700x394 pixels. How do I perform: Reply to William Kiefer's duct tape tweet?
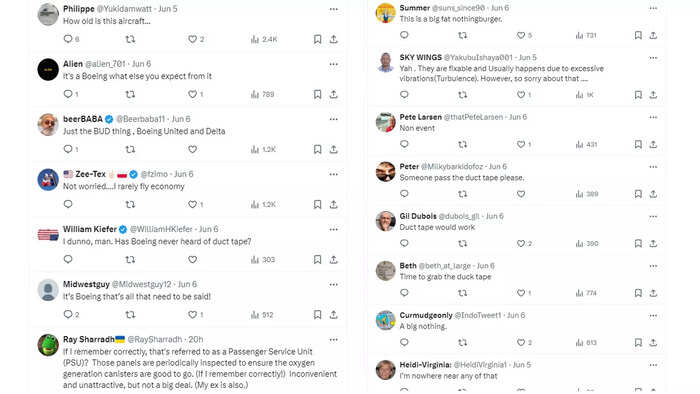(x=68, y=259)
